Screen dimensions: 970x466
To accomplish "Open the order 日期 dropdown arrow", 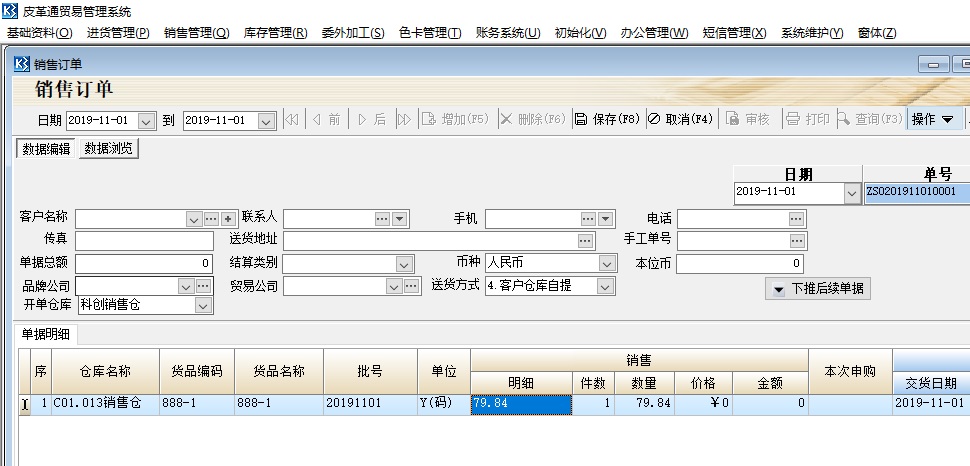I will click(x=852, y=193).
